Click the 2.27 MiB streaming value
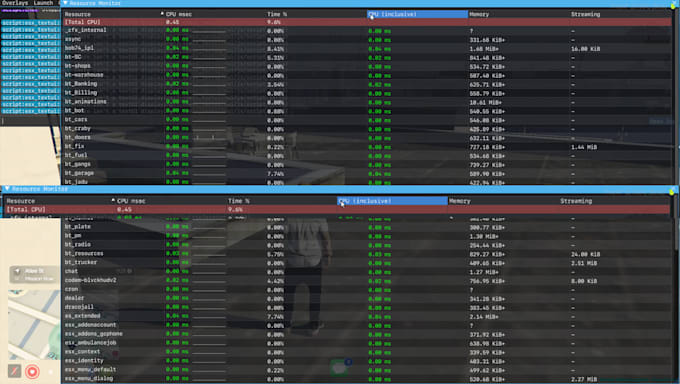 coord(584,379)
